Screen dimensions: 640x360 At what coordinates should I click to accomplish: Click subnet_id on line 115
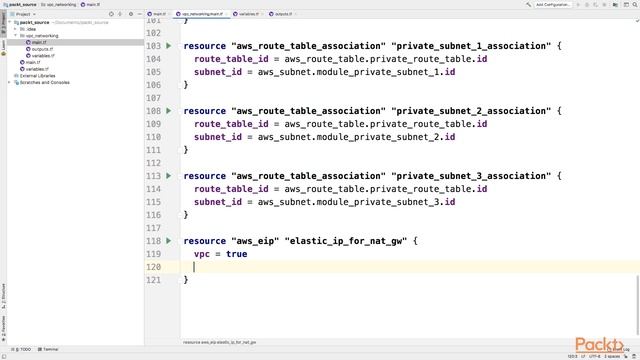pyautogui.click(x=218, y=202)
